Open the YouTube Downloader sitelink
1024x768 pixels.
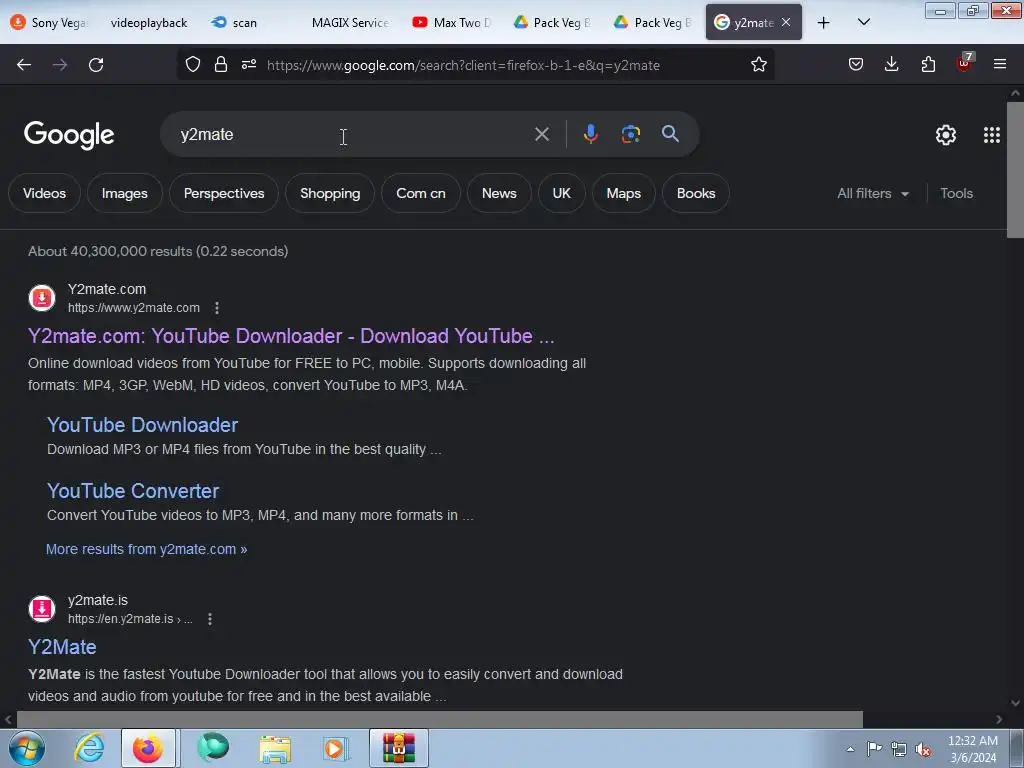coord(142,425)
